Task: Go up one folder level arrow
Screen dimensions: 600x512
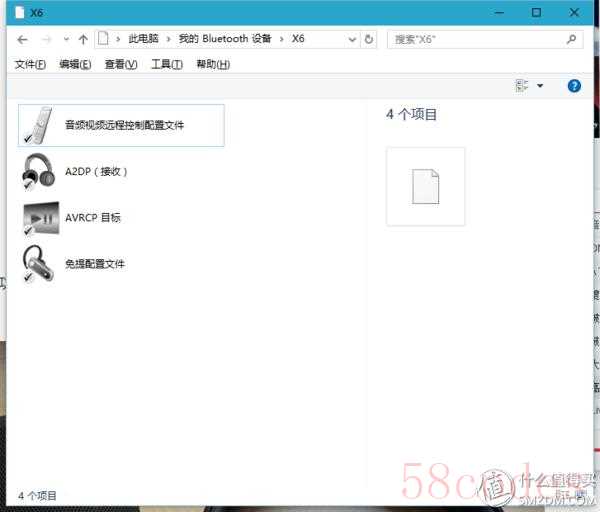Action: point(83,40)
